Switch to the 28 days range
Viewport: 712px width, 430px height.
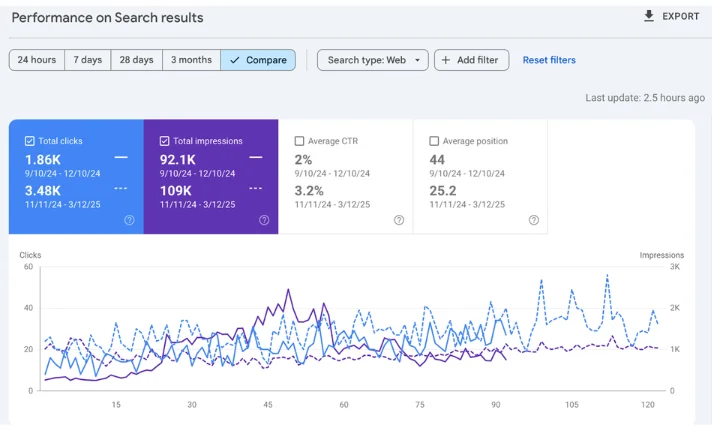tap(136, 60)
